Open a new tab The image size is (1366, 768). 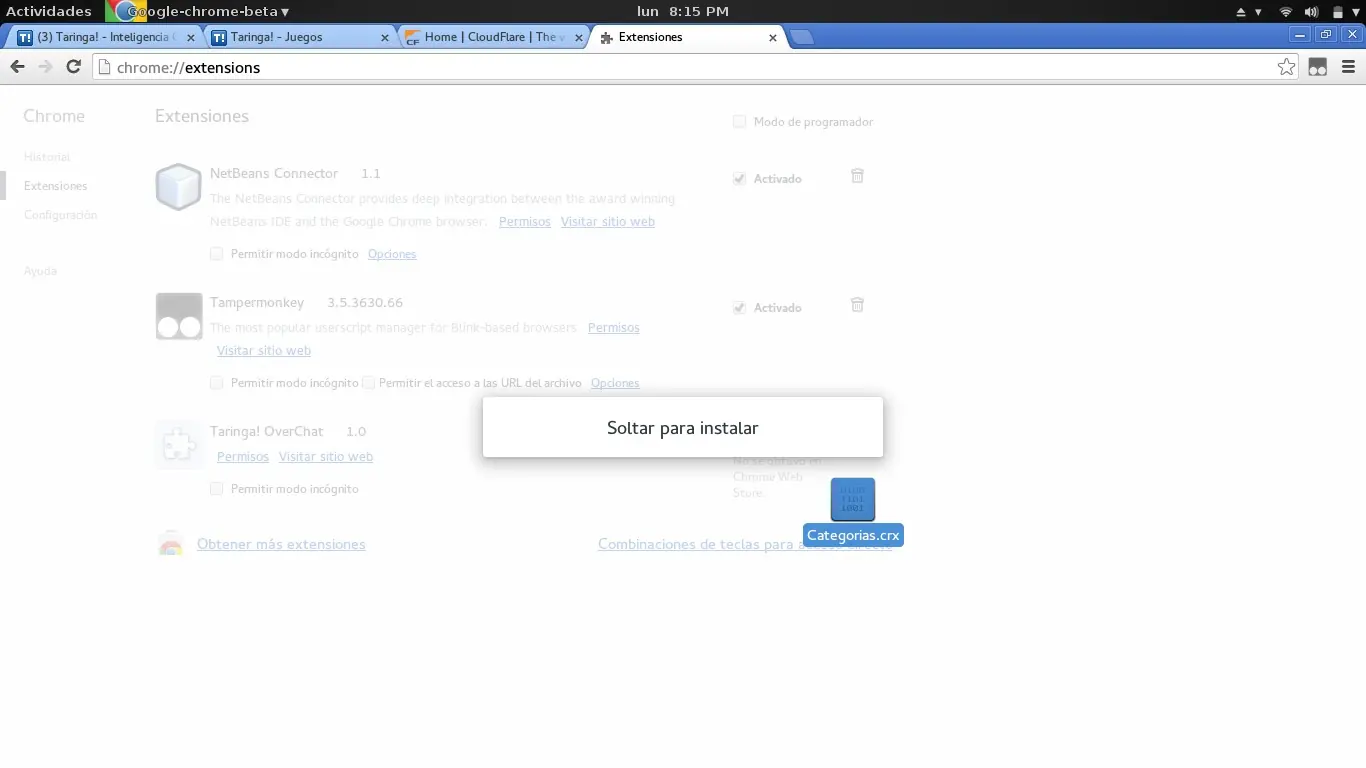802,38
